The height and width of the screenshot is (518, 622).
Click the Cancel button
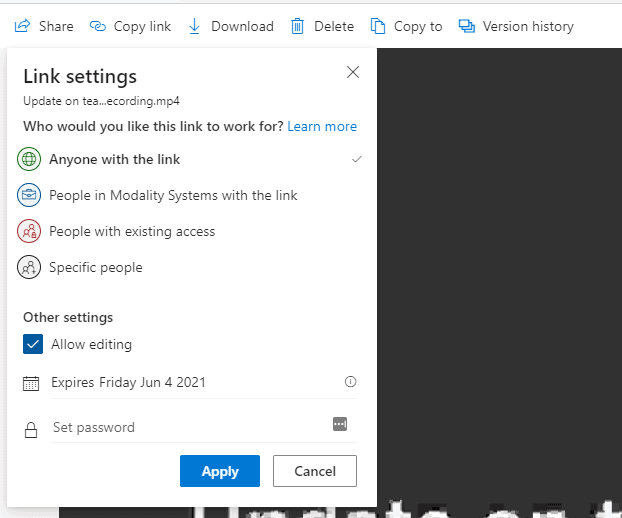[314, 471]
